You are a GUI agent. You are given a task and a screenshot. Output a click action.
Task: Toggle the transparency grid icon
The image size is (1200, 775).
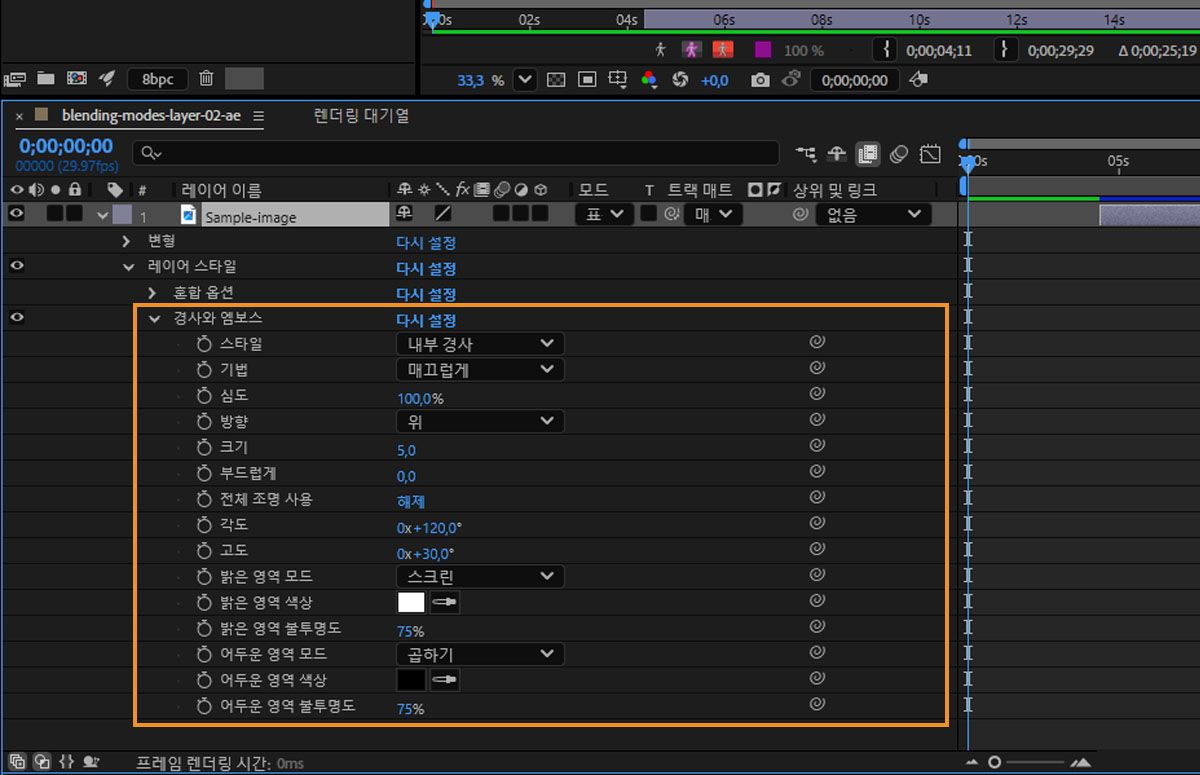point(556,80)
